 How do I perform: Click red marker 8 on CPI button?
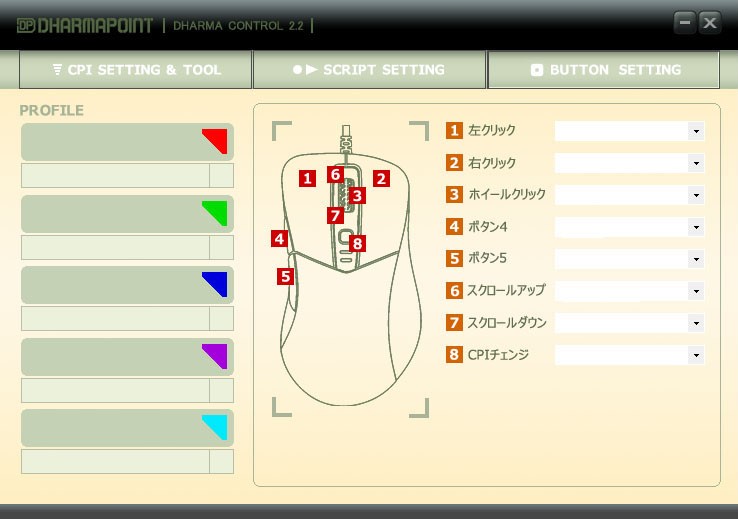pyautogui.click(x=357, y=244)
